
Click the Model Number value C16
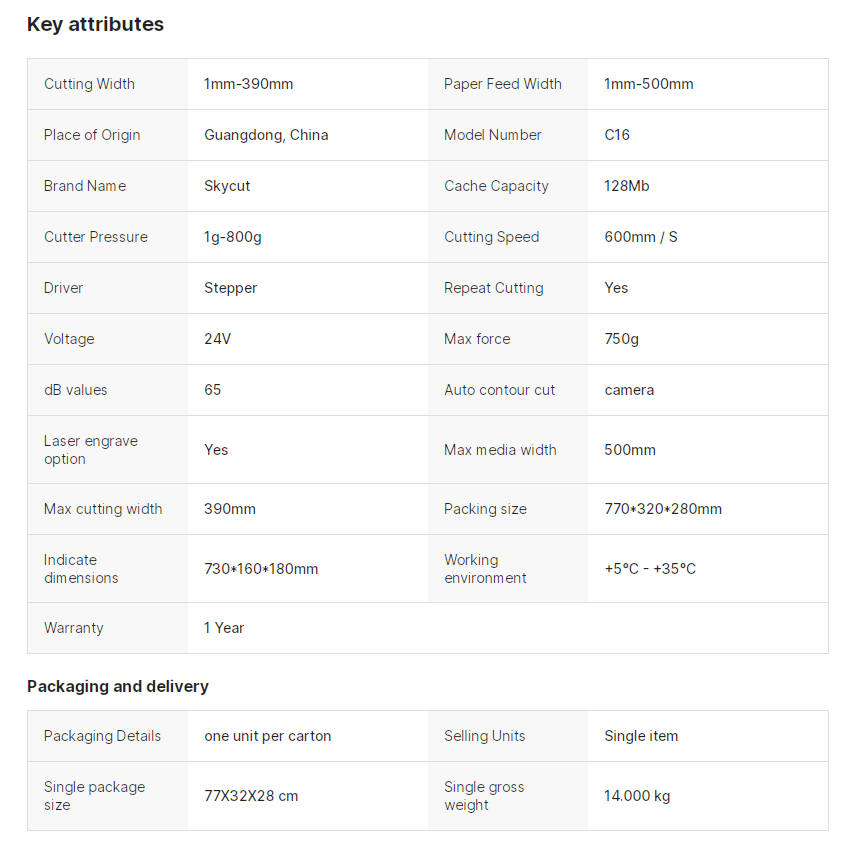pyautogui.click(x=617, y=135)
